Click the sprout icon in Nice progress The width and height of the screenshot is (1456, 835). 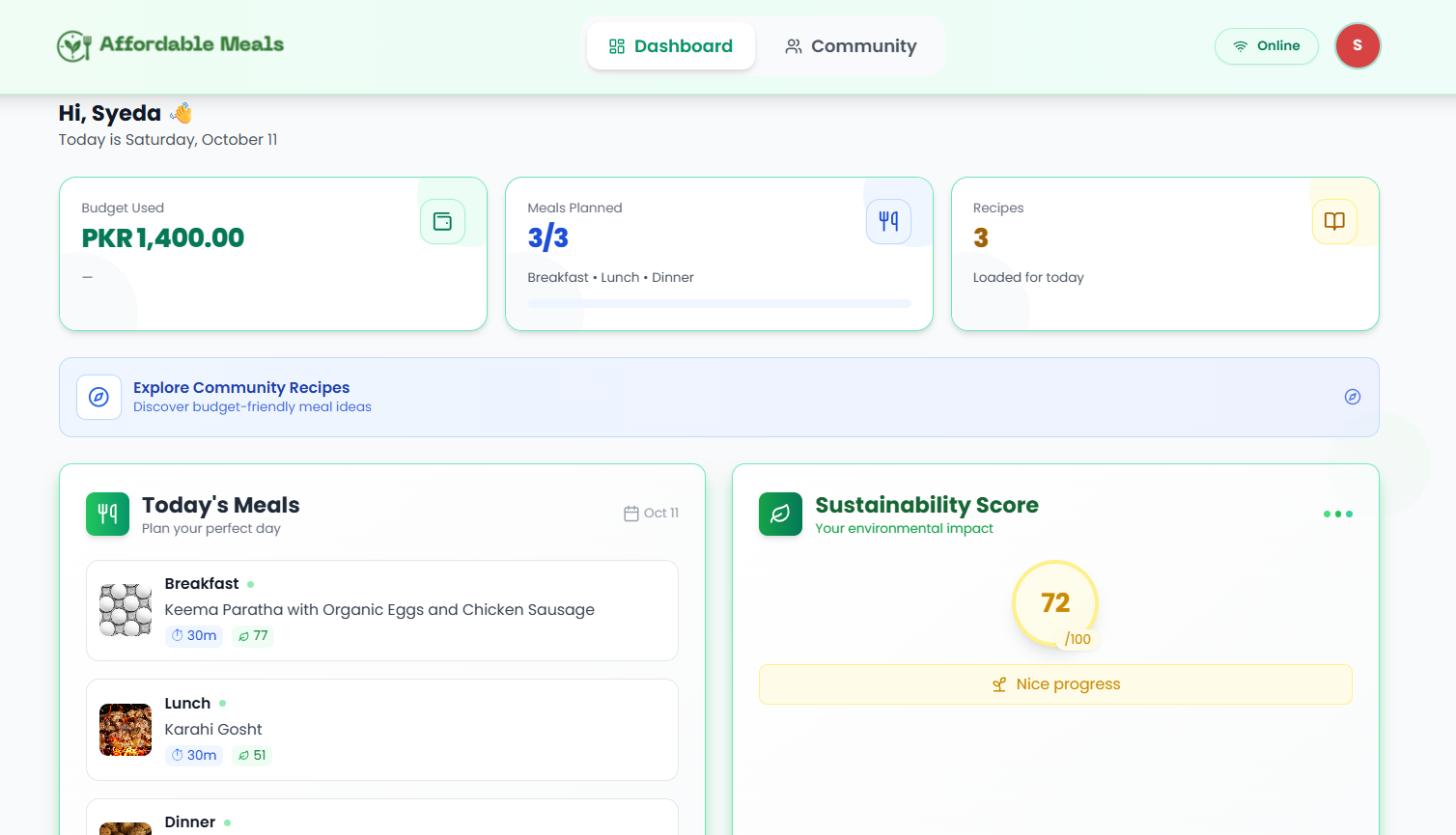999,684
